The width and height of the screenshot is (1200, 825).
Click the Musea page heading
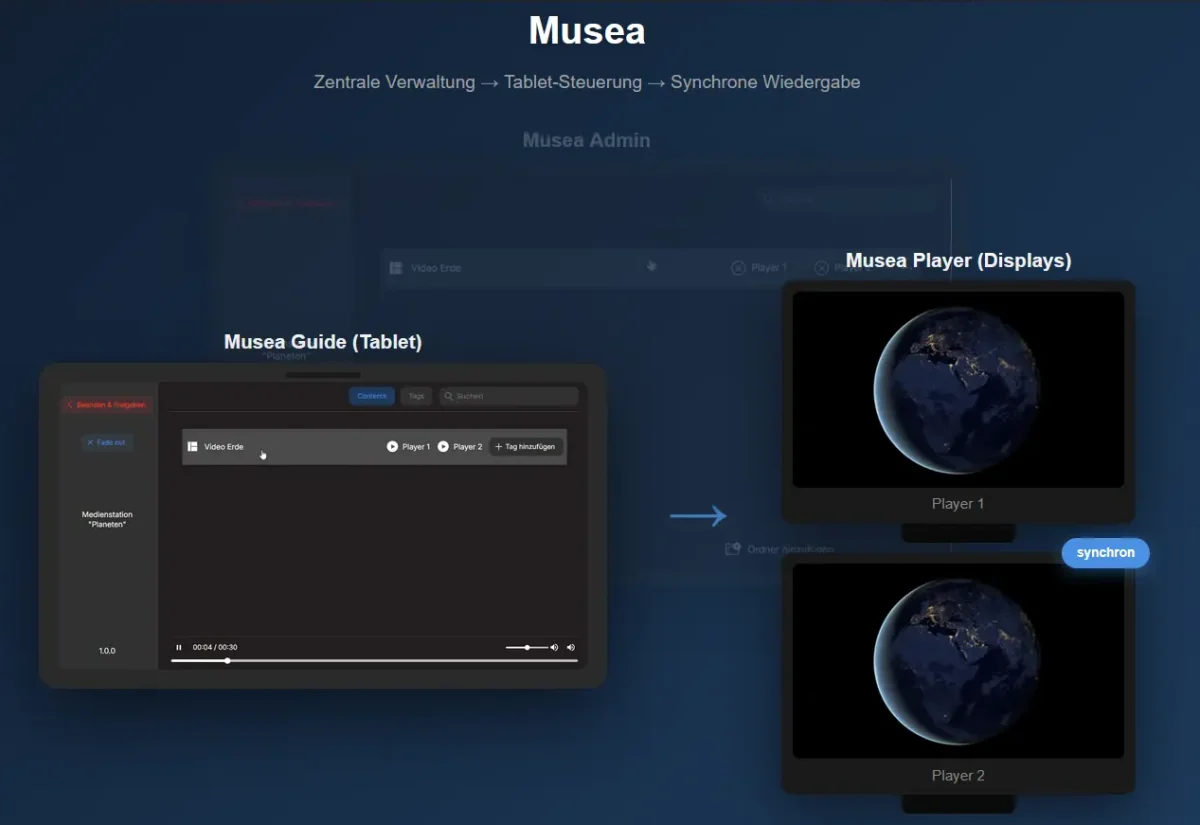(587, 31)
